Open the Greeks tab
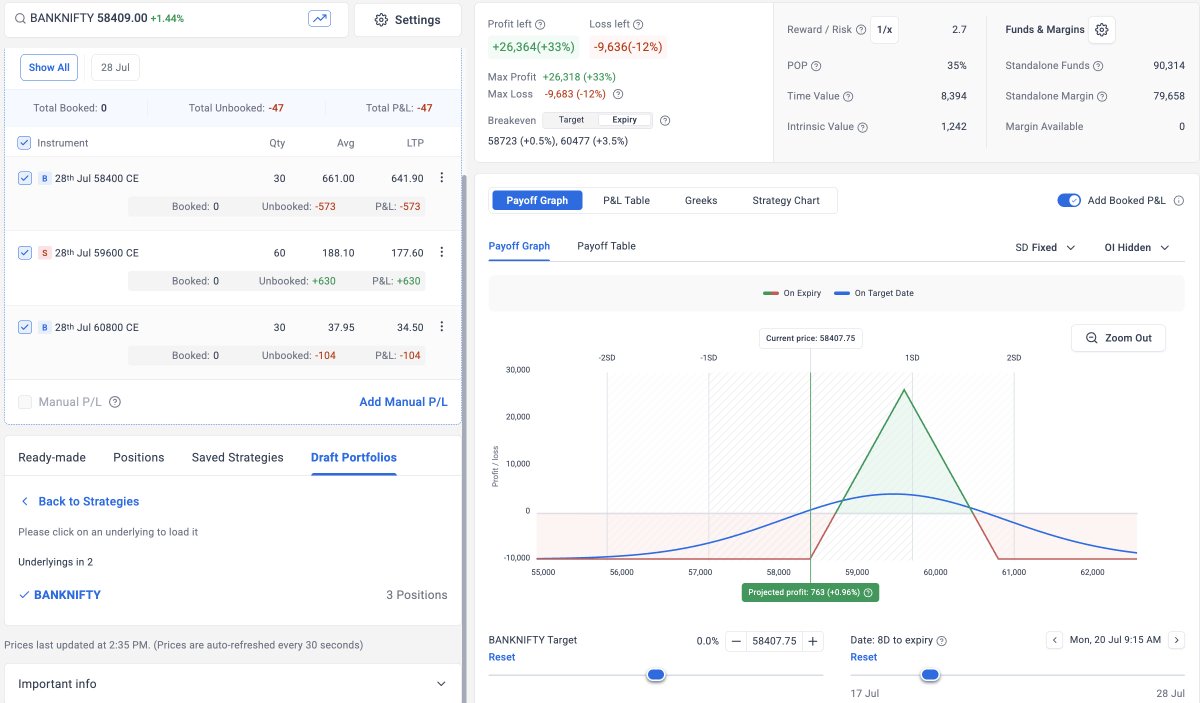Viewport: 1200px width, 703px height. [701, 200]
